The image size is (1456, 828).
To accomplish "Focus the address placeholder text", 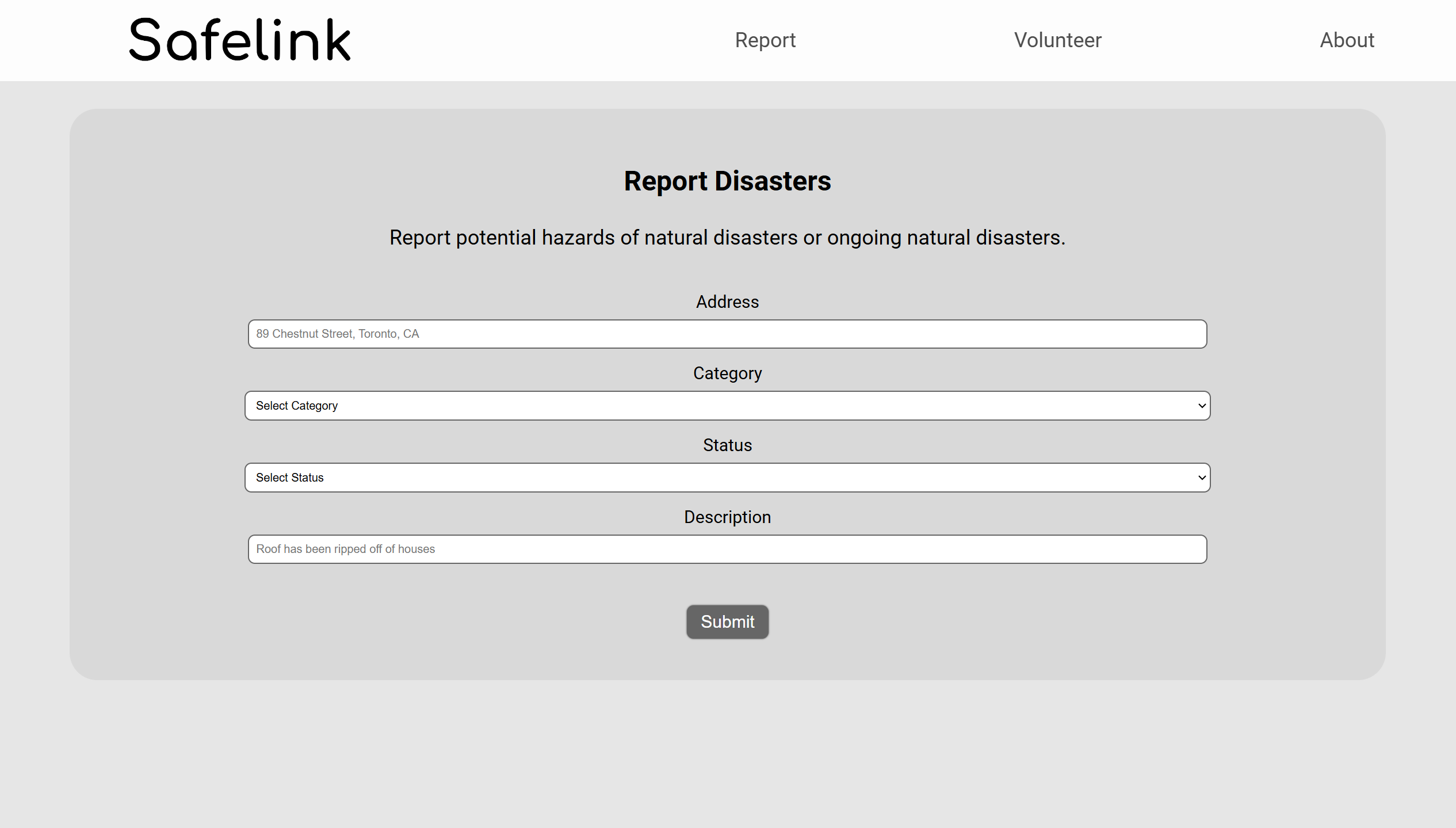I will pos(338,334).
